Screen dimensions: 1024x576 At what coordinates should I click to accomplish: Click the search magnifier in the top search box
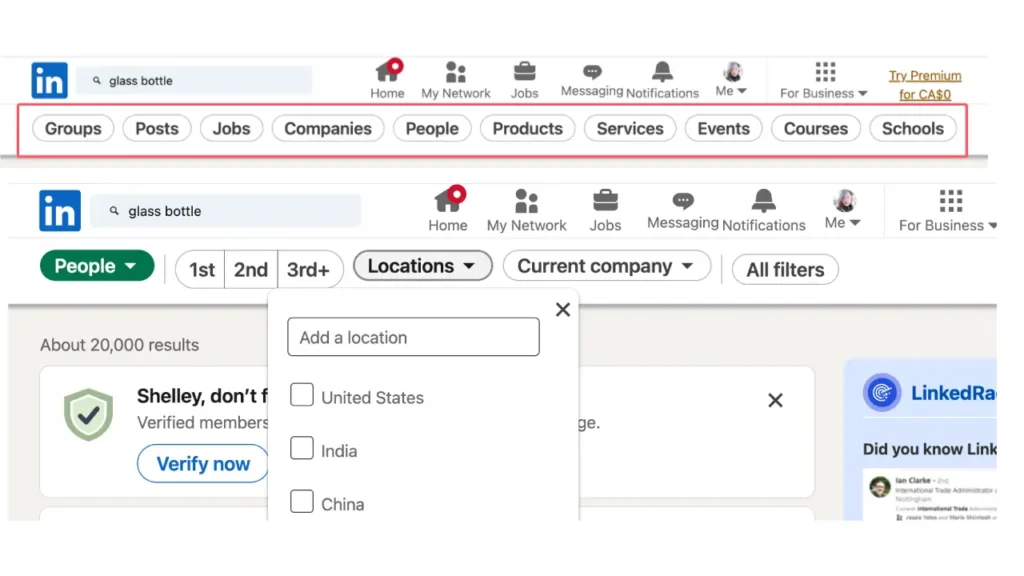click(x=97, y=80)
